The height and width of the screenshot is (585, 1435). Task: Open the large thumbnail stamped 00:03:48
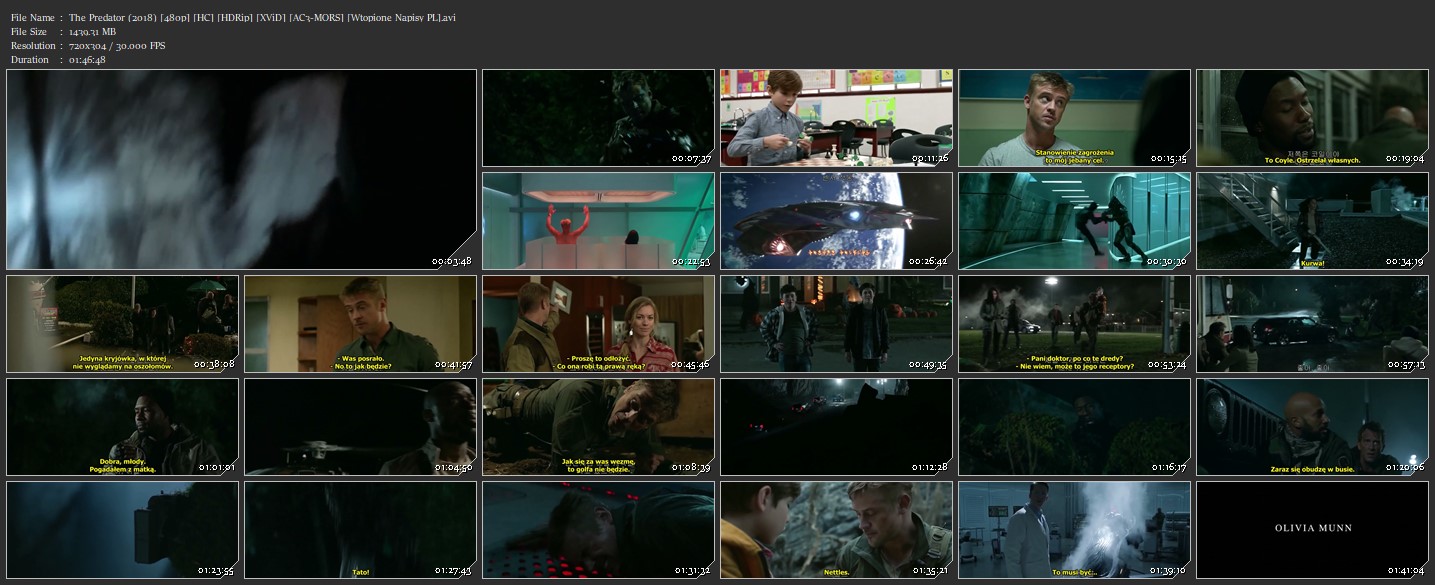click(x=241, y=170)
